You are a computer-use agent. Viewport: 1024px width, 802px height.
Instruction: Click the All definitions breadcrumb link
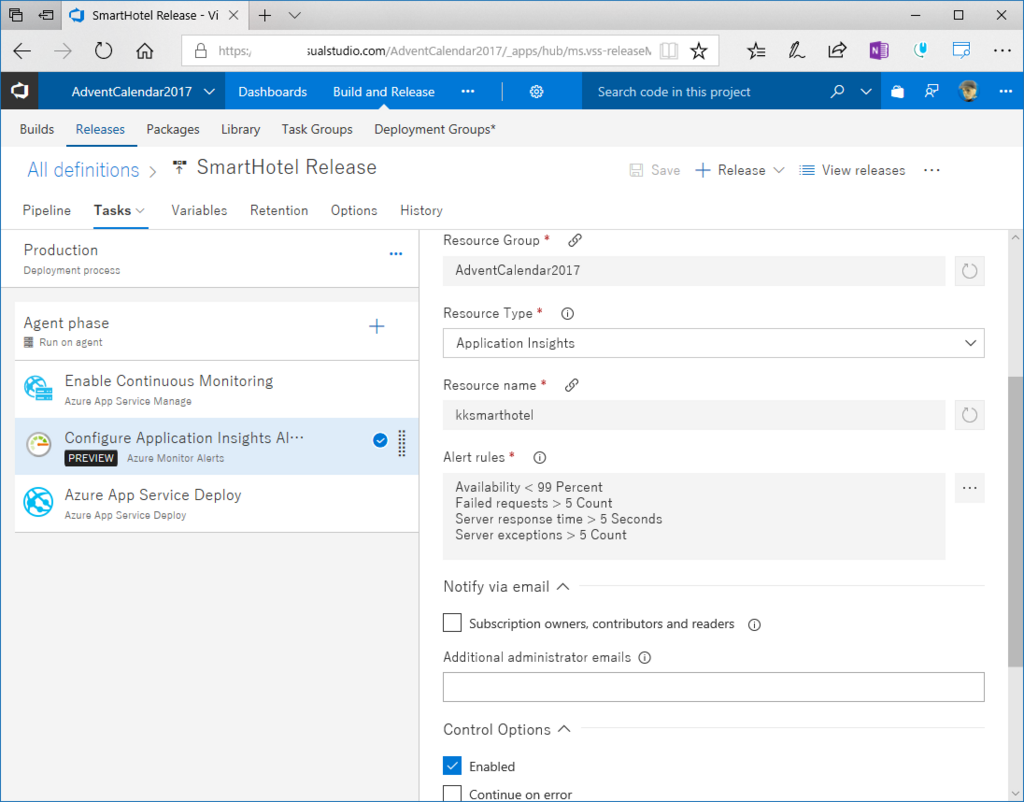[x=83, y=170]
